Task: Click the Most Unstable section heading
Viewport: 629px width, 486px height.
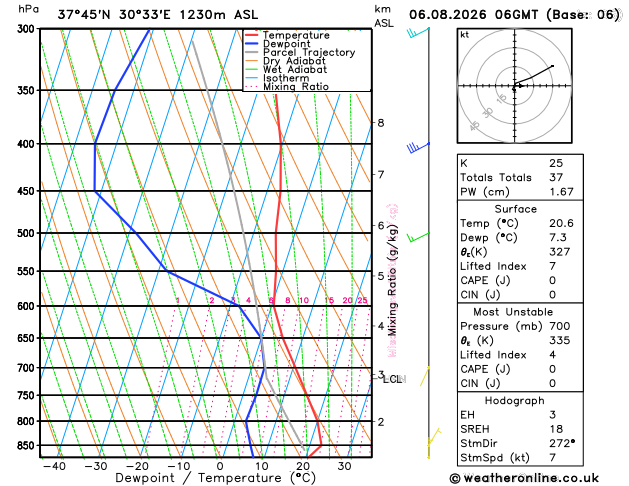Action: (x=513, y=312)
